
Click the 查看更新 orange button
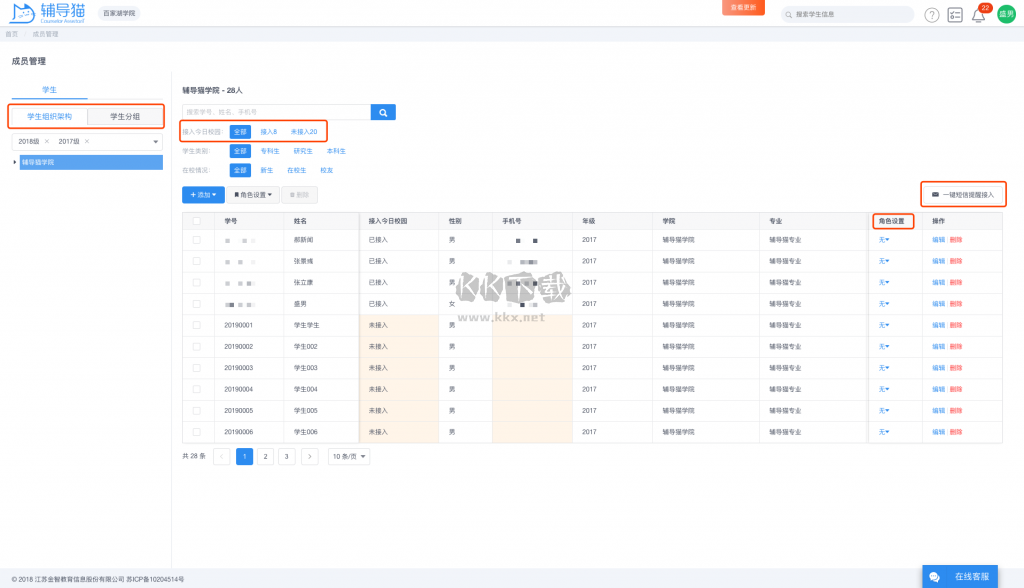pyautogui.click(x=743, y=7)
